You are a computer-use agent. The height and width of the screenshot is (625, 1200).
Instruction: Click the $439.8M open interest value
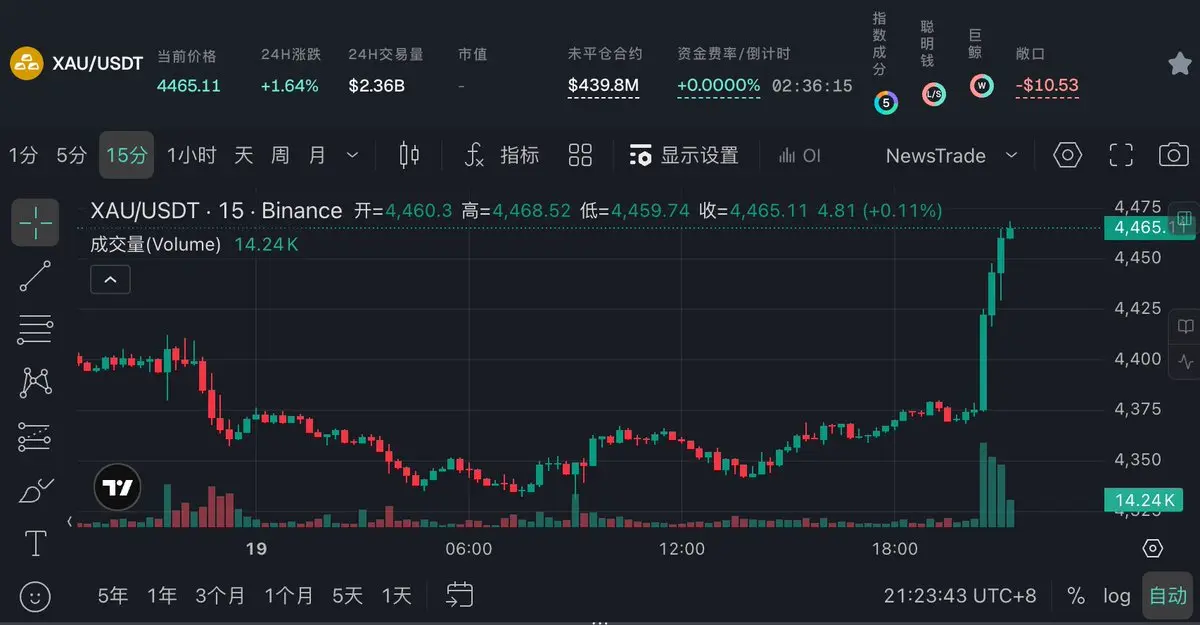coord(603,85)
